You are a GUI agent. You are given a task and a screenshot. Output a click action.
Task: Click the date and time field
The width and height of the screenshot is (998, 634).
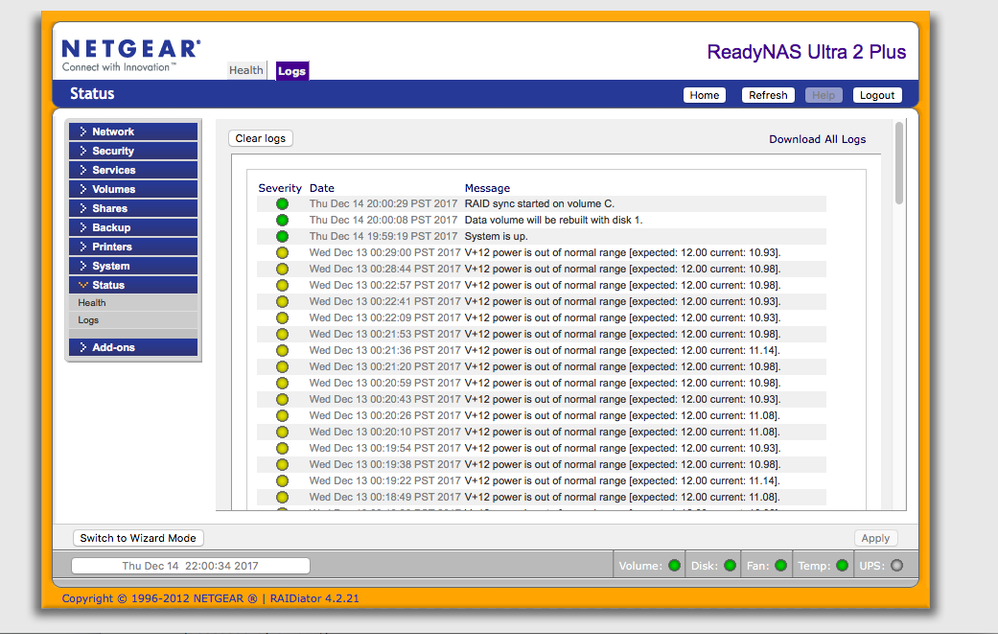coord(190,566)
